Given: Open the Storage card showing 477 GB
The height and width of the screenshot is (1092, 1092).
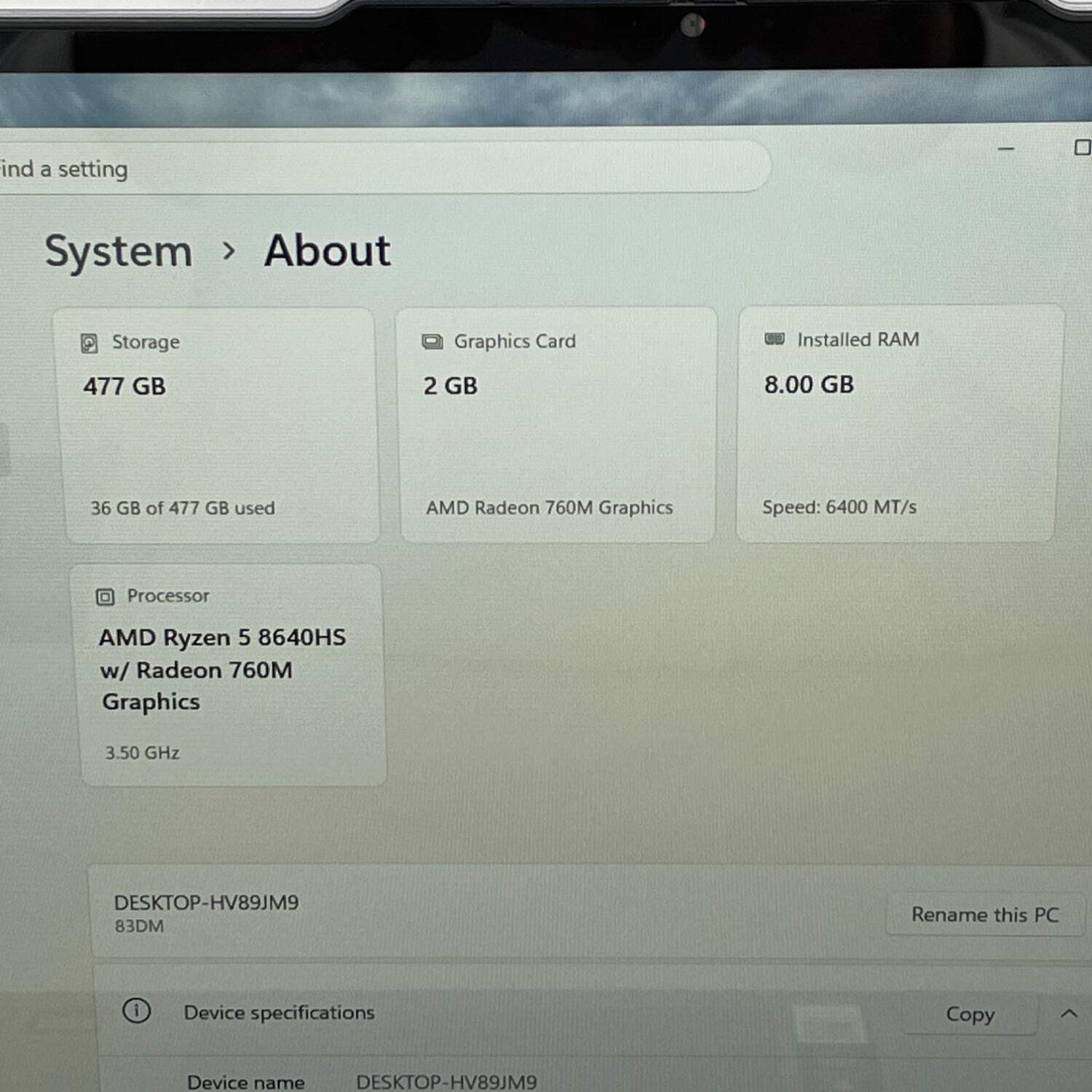Looking at the screenshot, I should [x=217, y=426].
